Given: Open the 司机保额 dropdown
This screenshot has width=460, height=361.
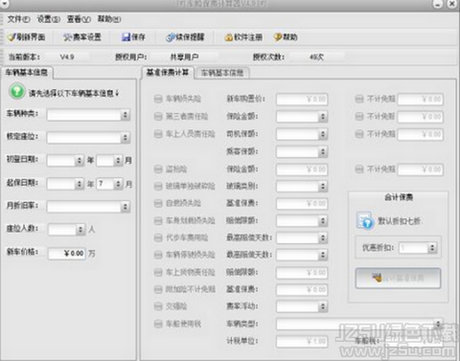Looking at the screenshot, I should 302,134.
